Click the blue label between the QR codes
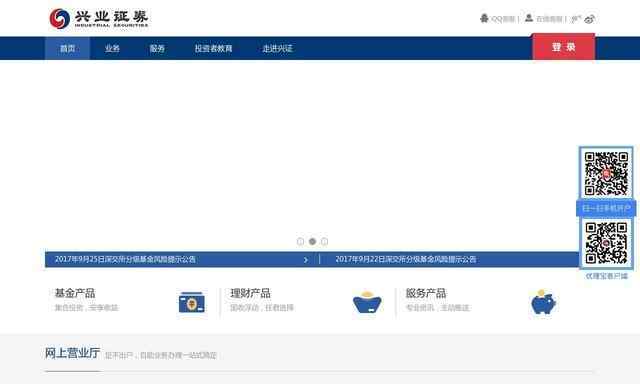Viewport: 640px width, 384px height. coord(606,209)
